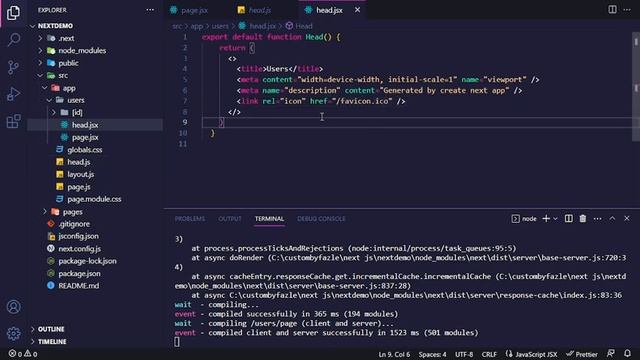Collapse the users folder
Screen dimensions: 640x360
pyautogui.click(x=76, y=100)
